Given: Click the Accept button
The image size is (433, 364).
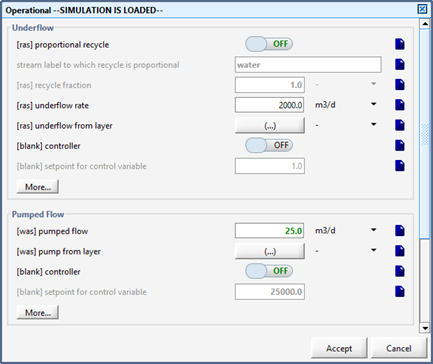Looking at the screenshot, I should [339, 348].
